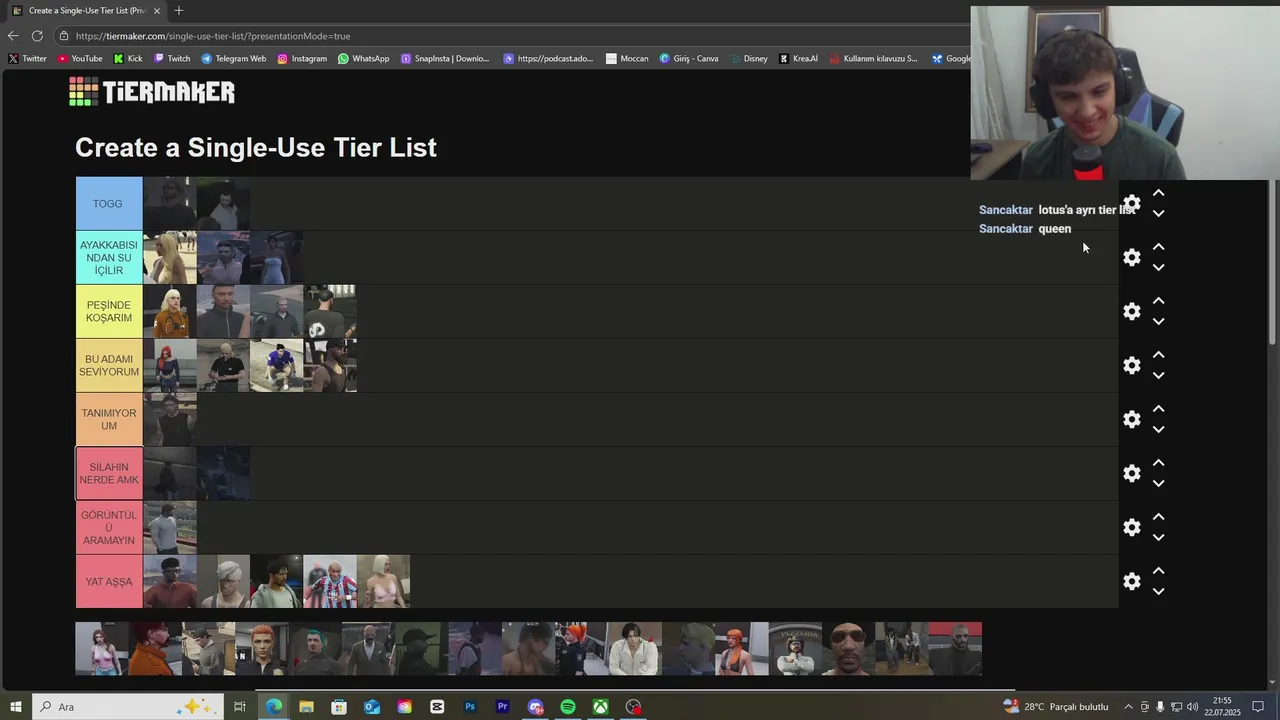Open settings gear for YAT AŞŞA tier

pos(1131,581)
